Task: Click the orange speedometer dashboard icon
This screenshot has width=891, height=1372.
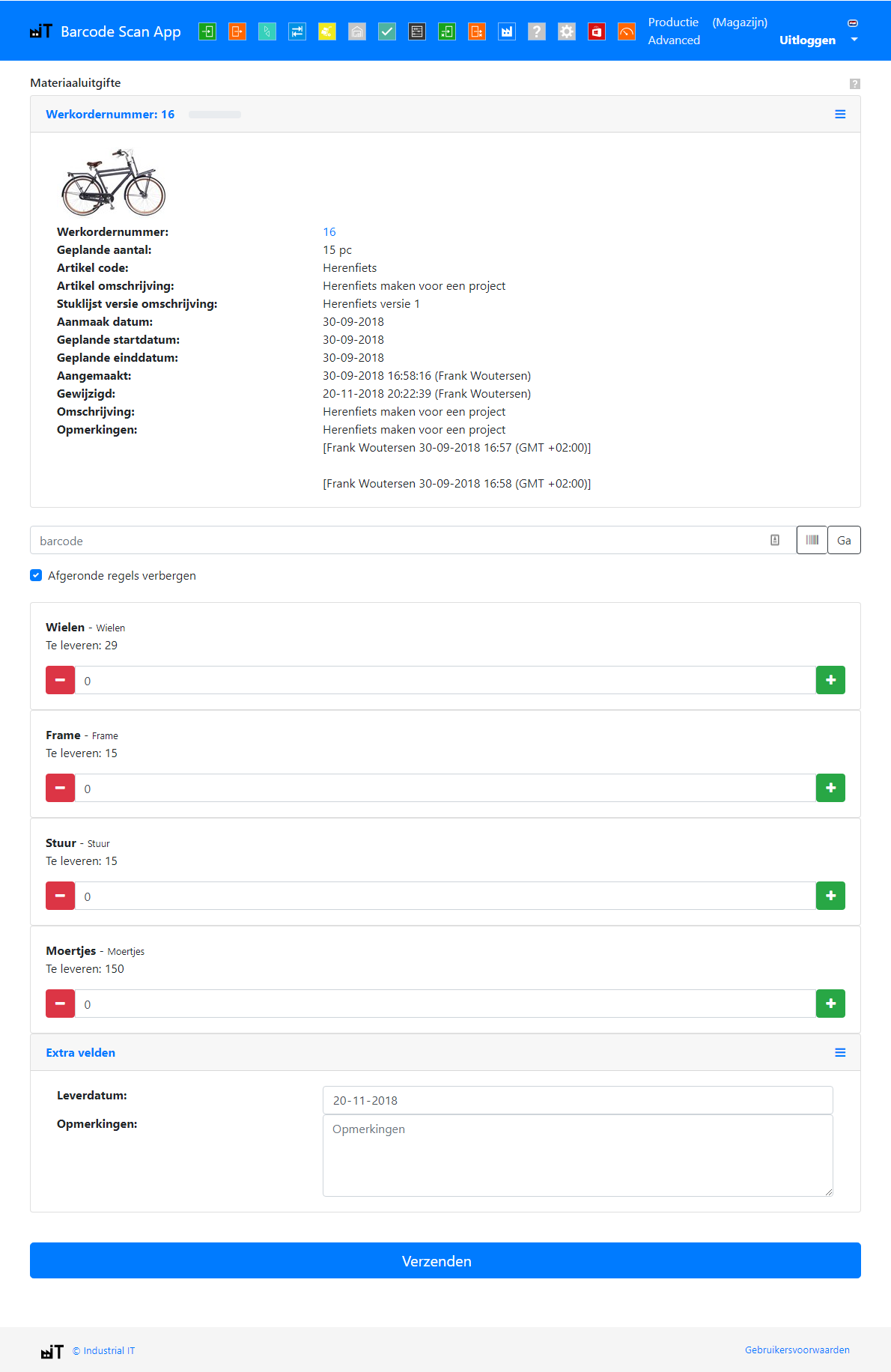Action: click(626, 31)
